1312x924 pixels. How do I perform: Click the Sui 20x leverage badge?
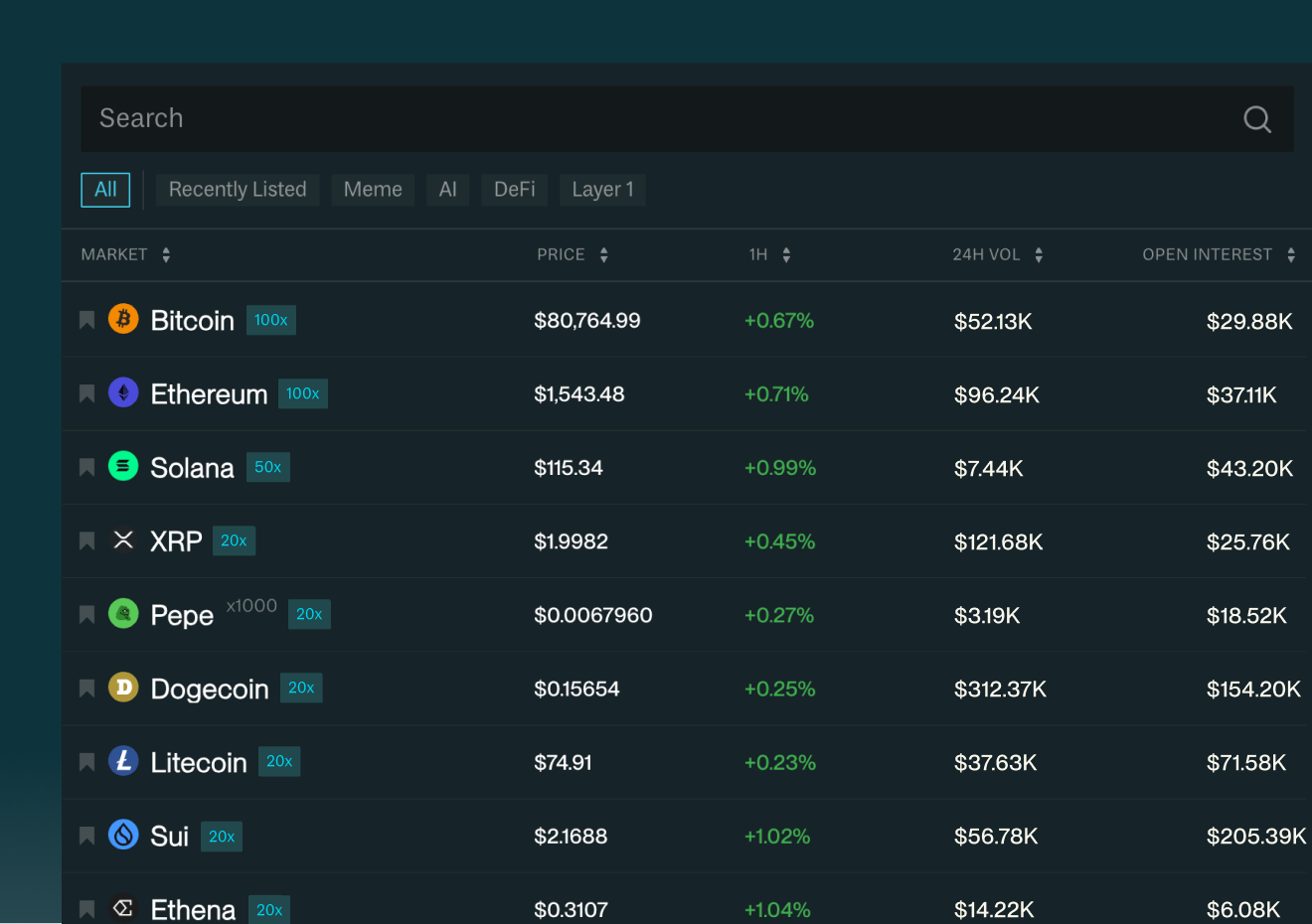[222, 837]
